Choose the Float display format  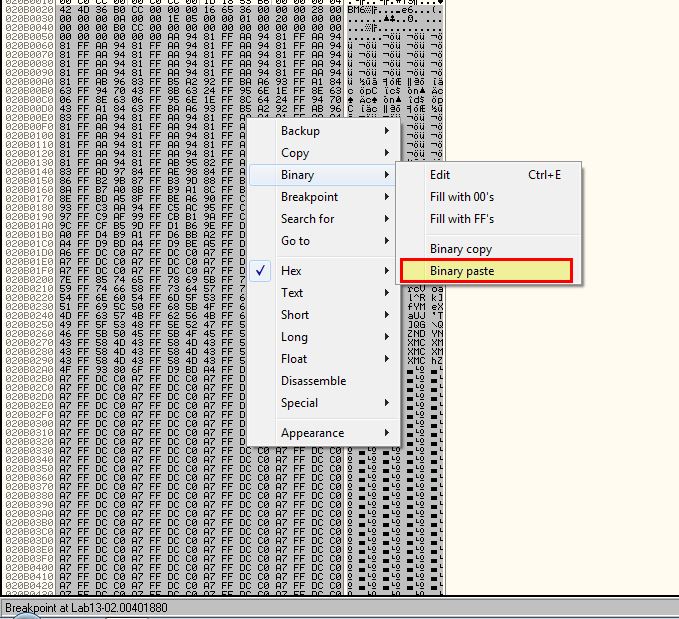tap(323, 359)
